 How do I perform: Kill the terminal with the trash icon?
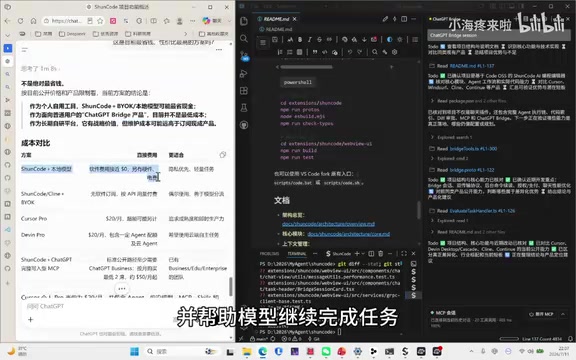pyautogui.click(x=381, y=253)
